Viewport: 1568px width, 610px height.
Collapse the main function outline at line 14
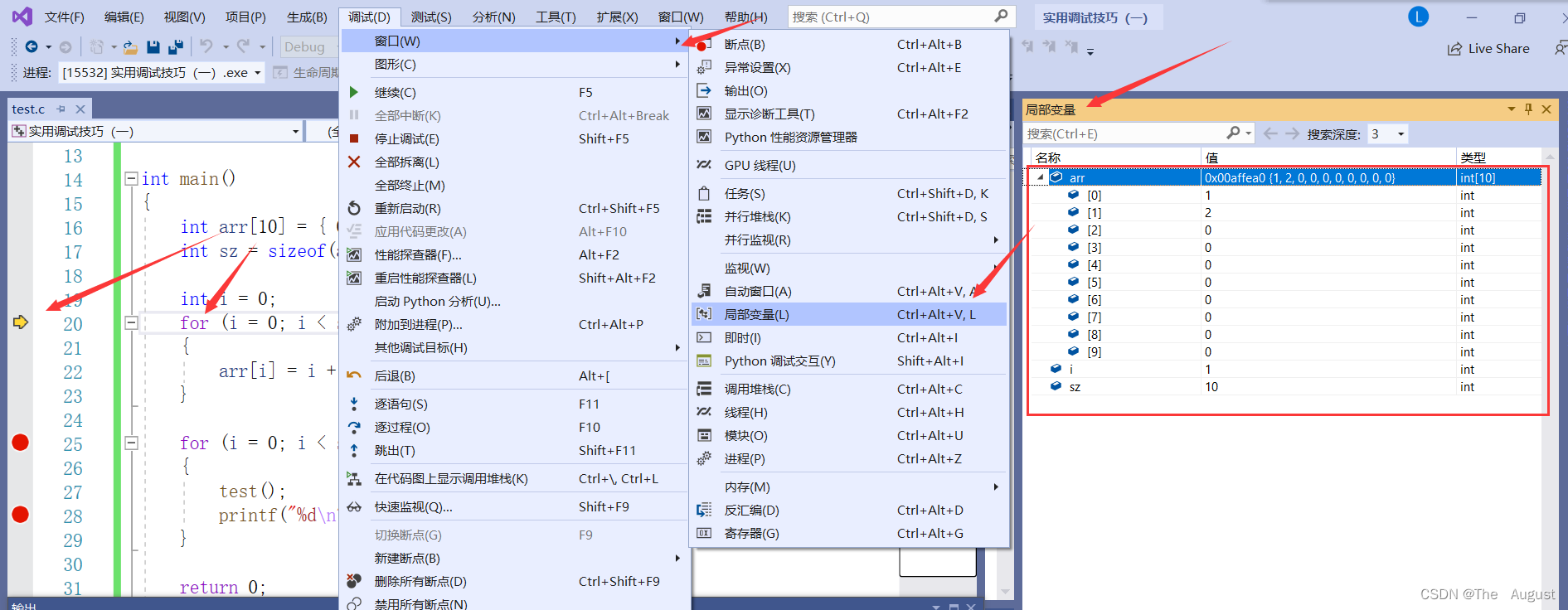point(131,178)
